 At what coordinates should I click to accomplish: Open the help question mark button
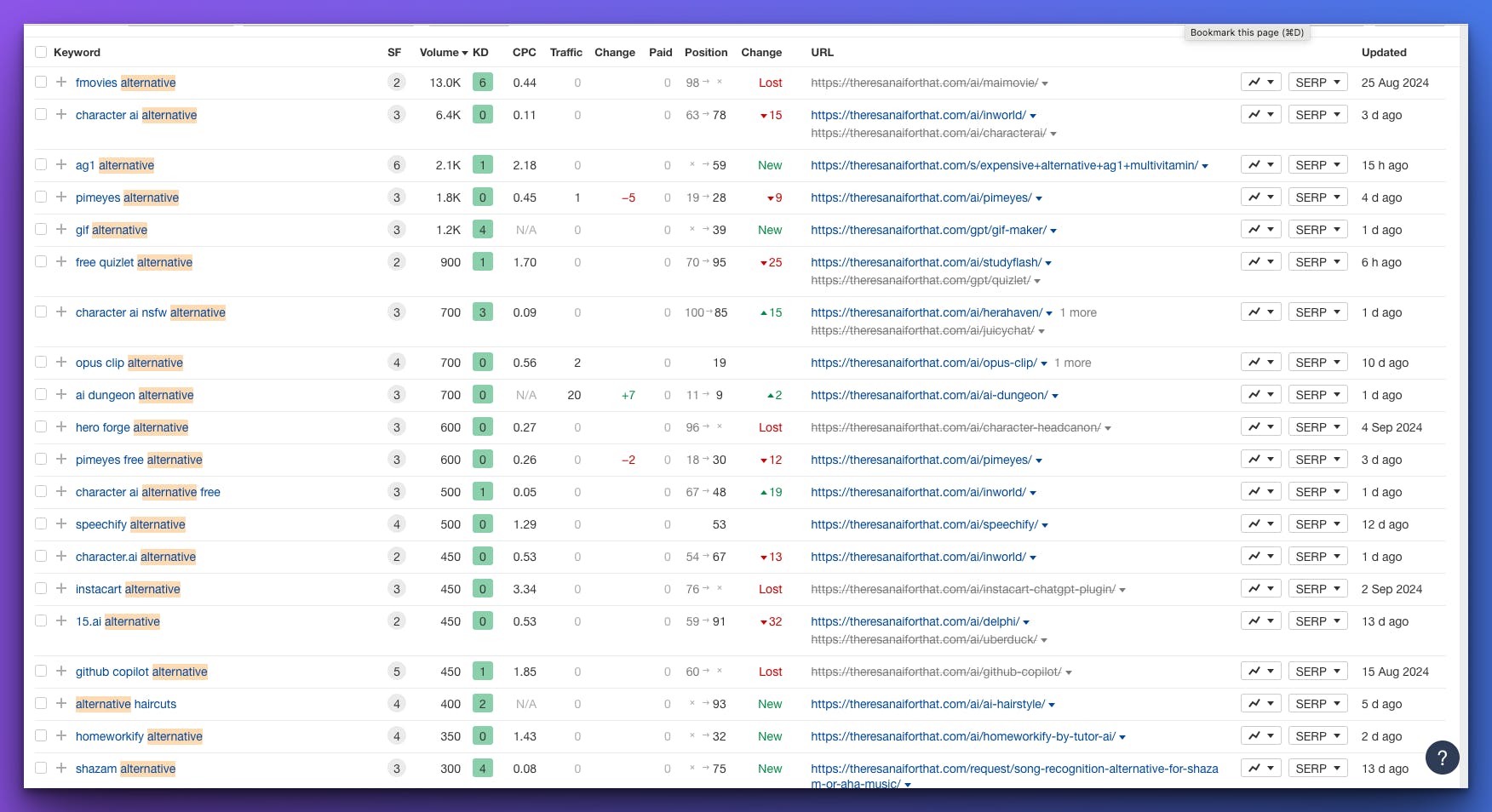(1442, 758)
